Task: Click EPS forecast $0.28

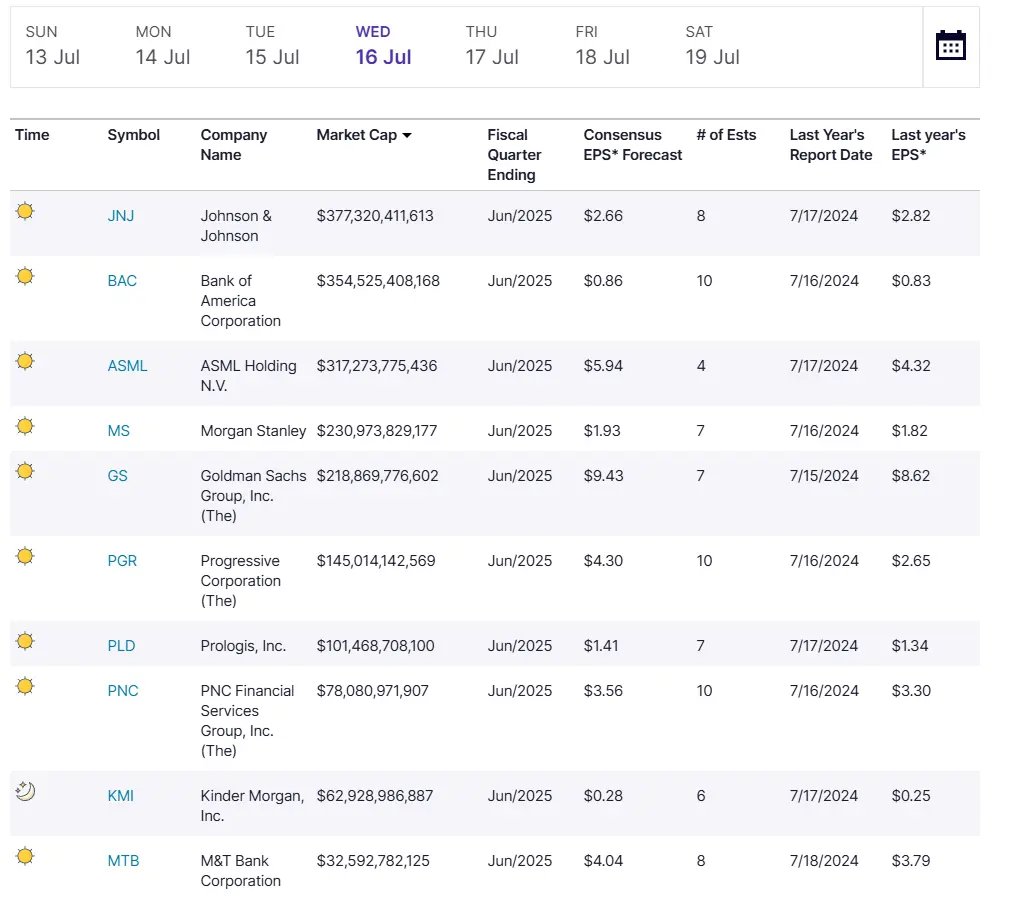Action: point(603,796)
